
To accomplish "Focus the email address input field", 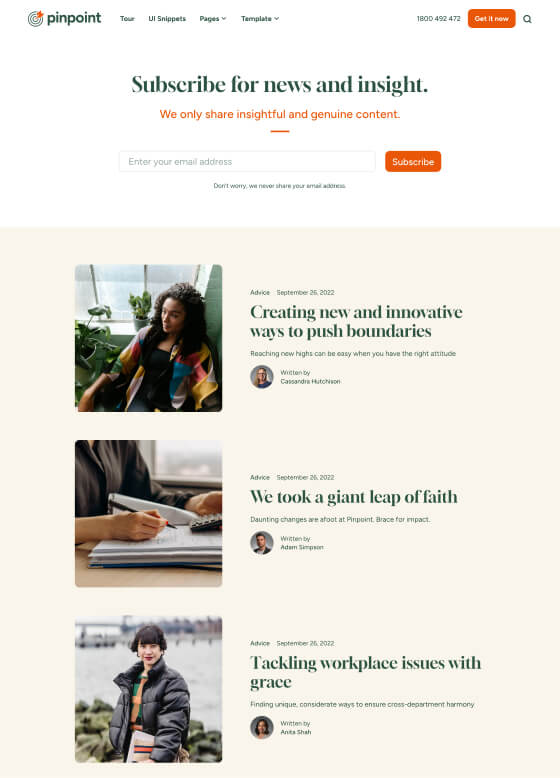I will [247, 161].
